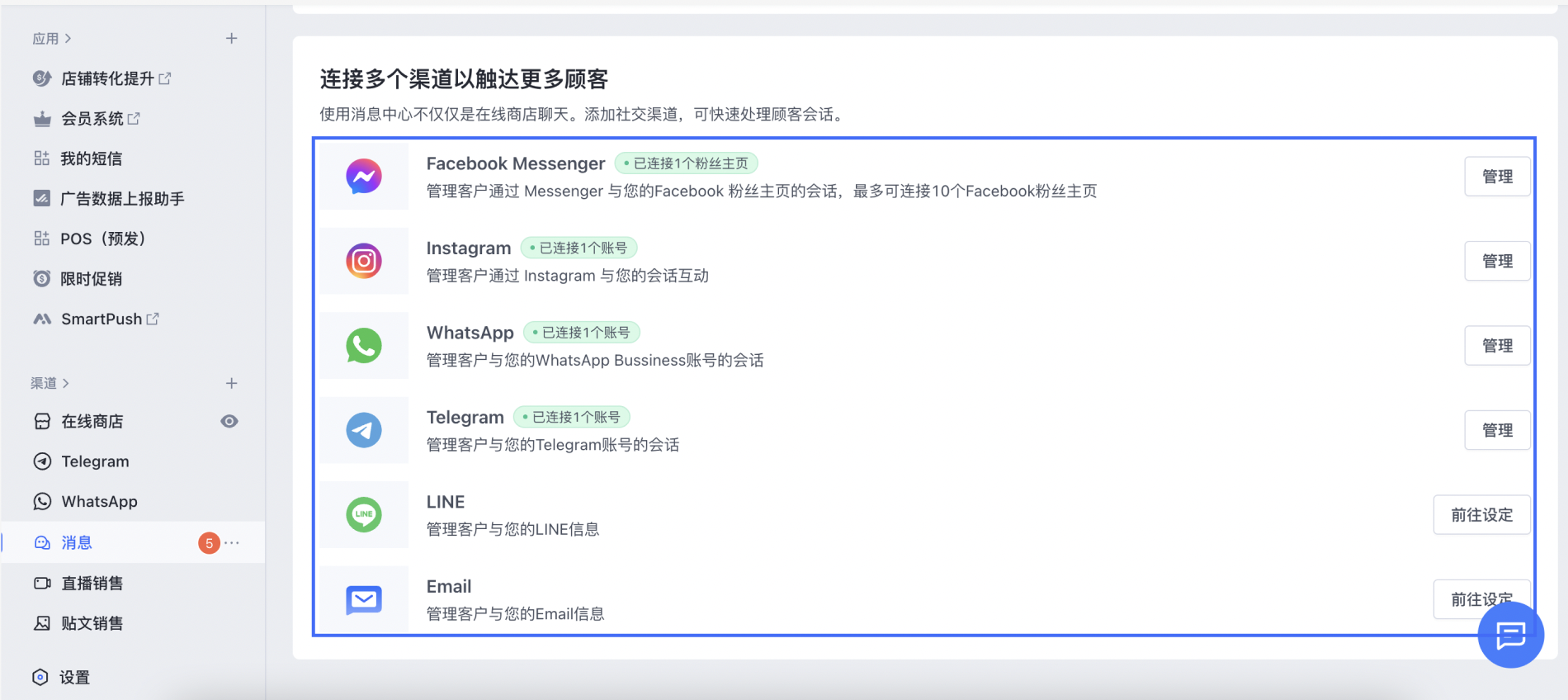Add a new app with 应用 plus
This screenshot has height=700, width=1568.
pyautogui.click(x=232, y=38)
